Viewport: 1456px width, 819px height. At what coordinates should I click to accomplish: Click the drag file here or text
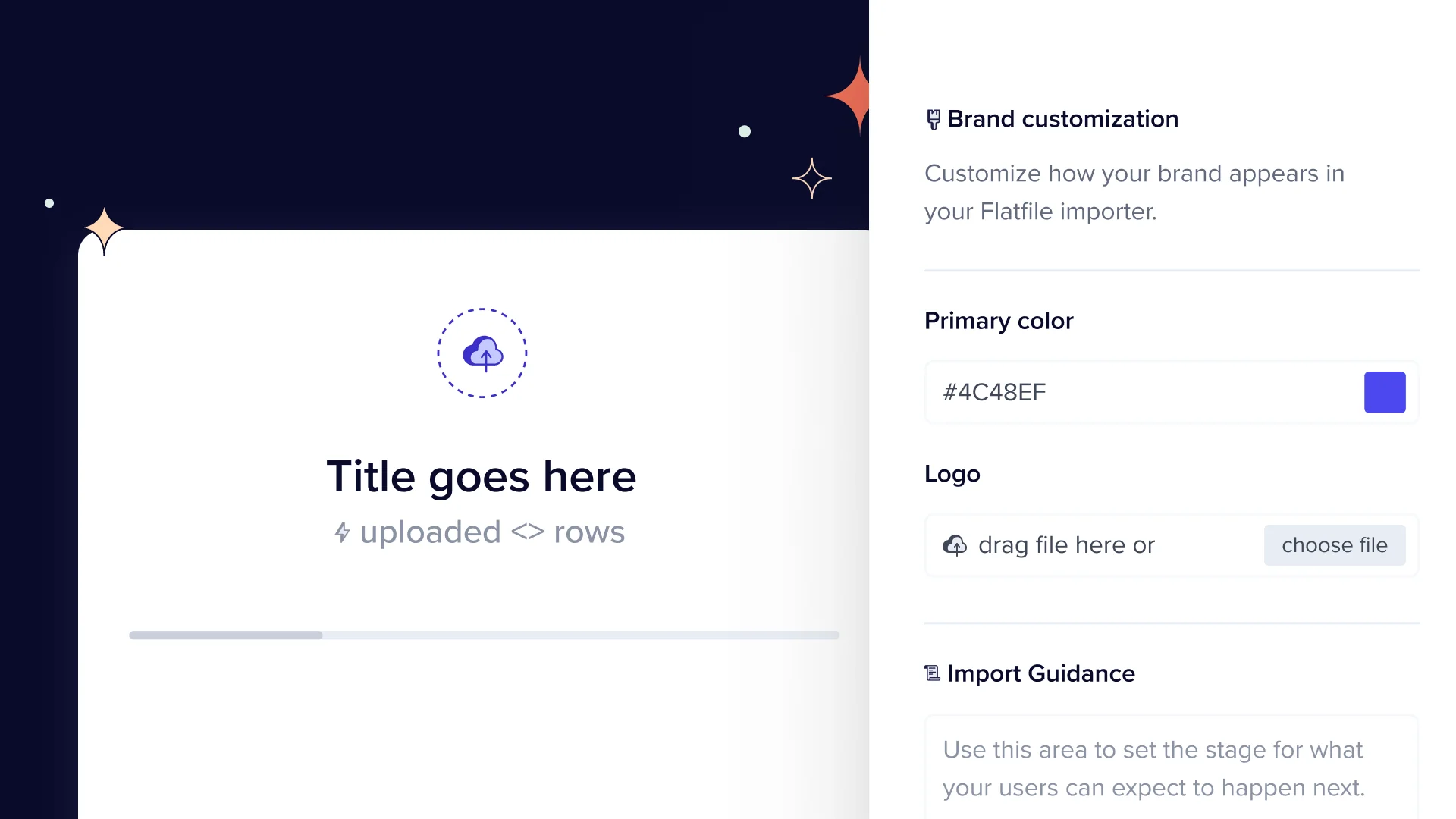click(1066, 545)
